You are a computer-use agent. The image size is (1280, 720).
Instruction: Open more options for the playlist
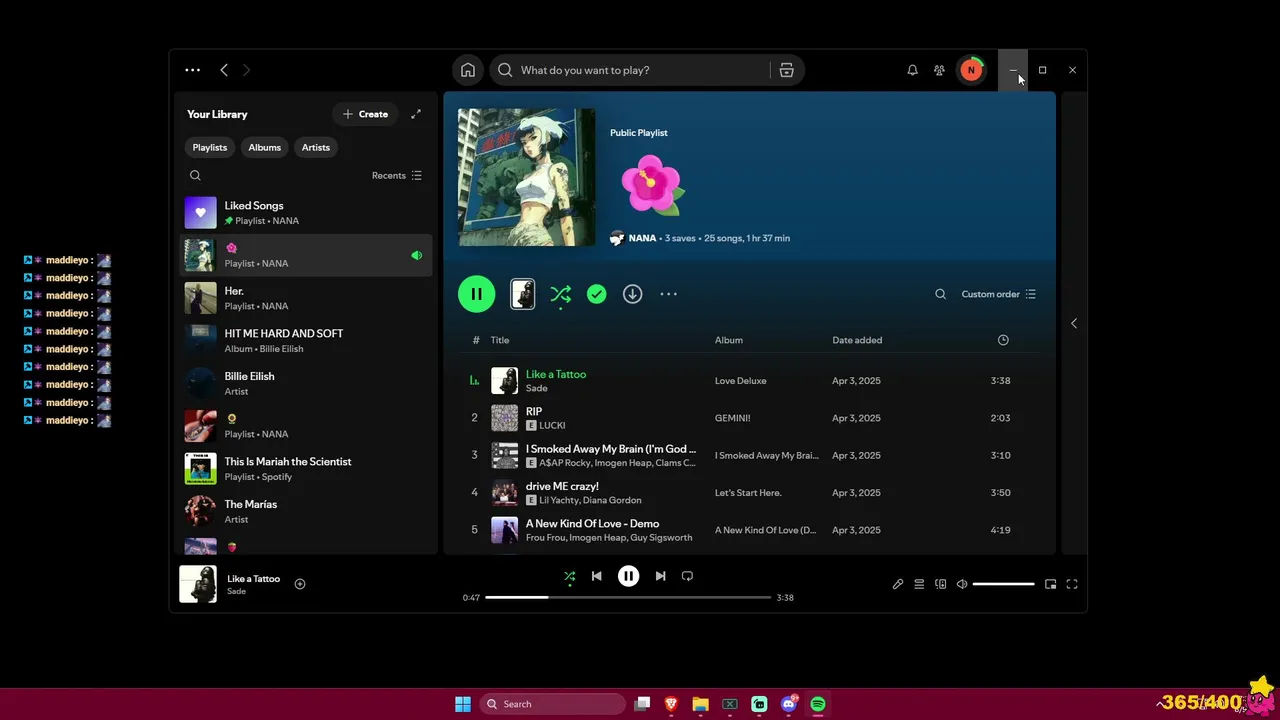[669, 294]
